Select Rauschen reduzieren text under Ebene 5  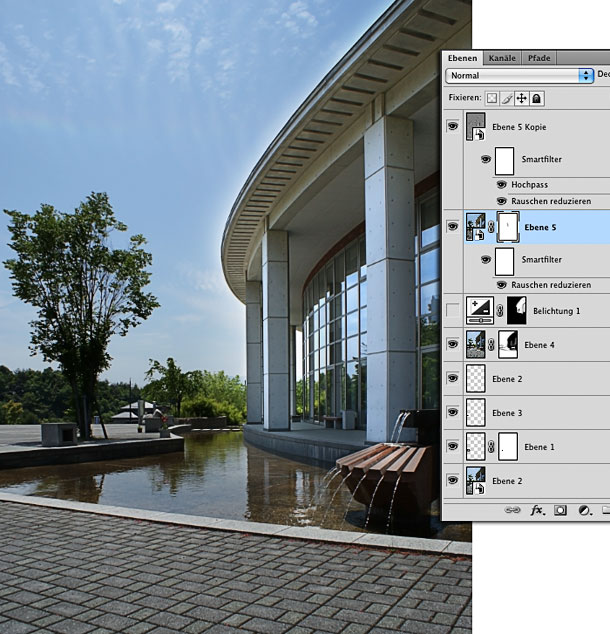tap(551, 285)
